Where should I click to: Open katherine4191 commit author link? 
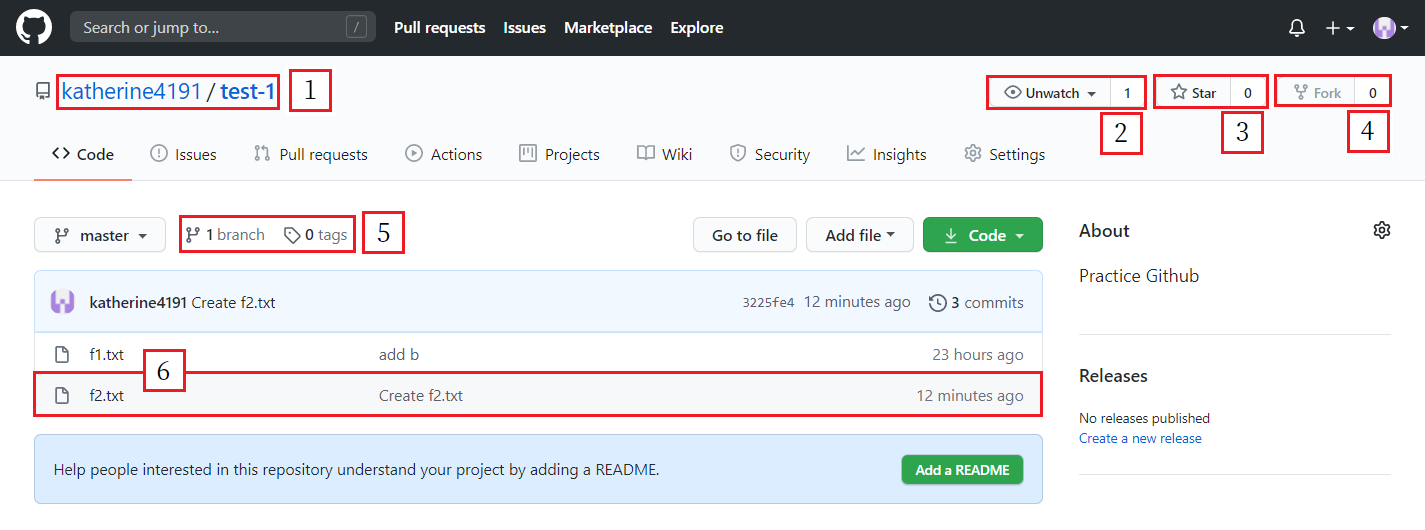[x=138, y=302]
